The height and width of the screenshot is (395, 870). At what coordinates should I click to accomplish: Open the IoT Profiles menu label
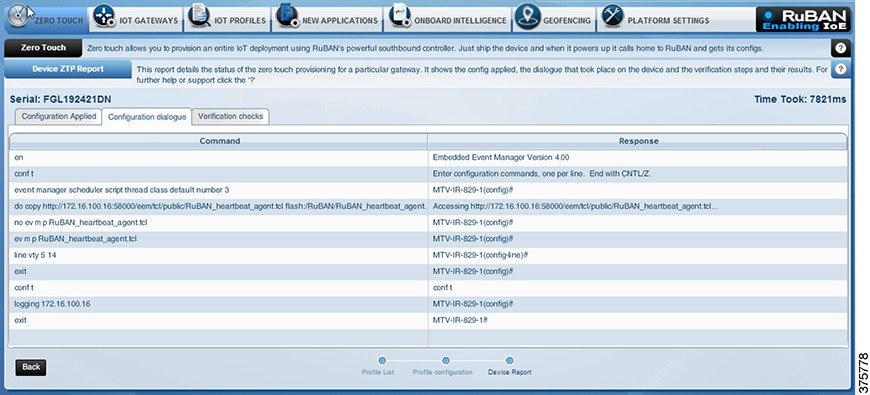coord(240,21)
